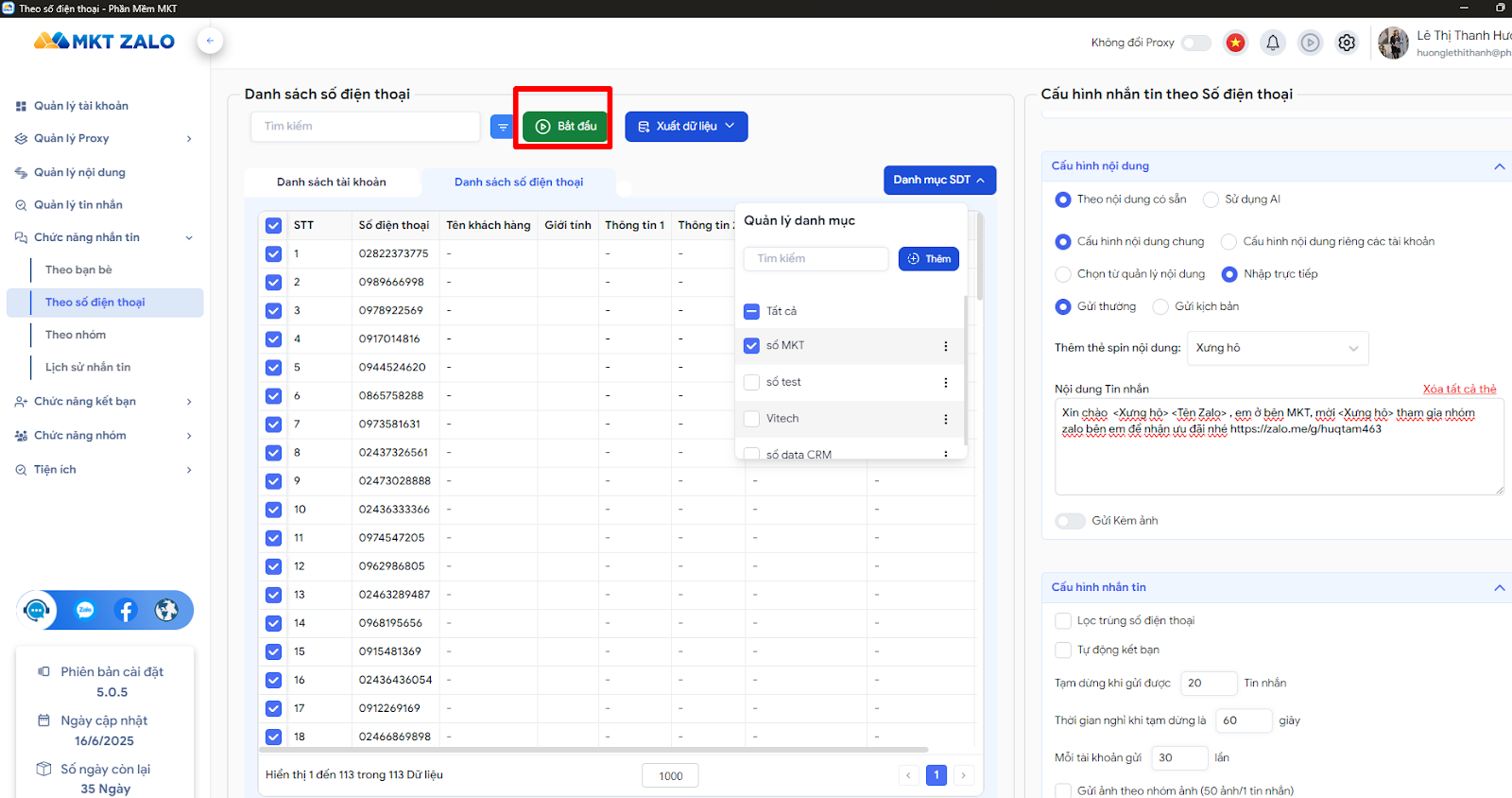Toggle Gửi Kèm ảnh switch
The image size is (1512, 798).
1070,521
